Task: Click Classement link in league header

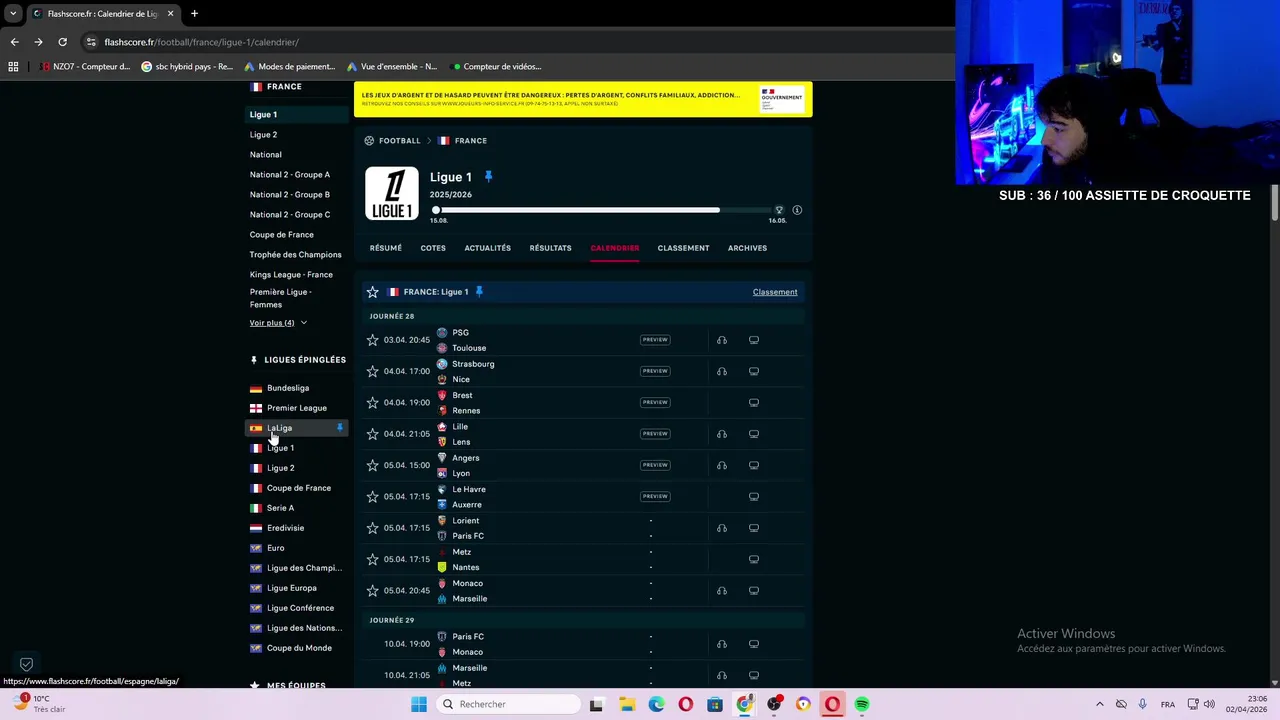Action: click(x=775, y=292)
